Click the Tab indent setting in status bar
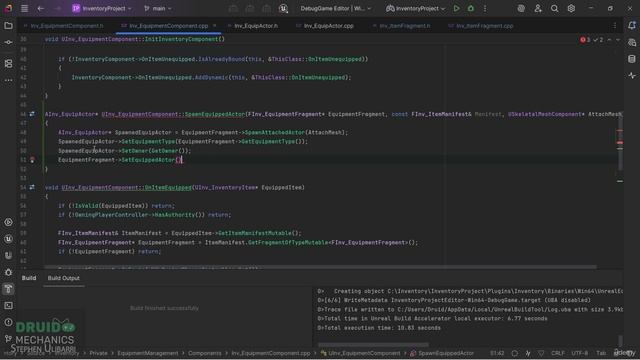The height and width of the screenshot is (360, 640). [601, 353]
